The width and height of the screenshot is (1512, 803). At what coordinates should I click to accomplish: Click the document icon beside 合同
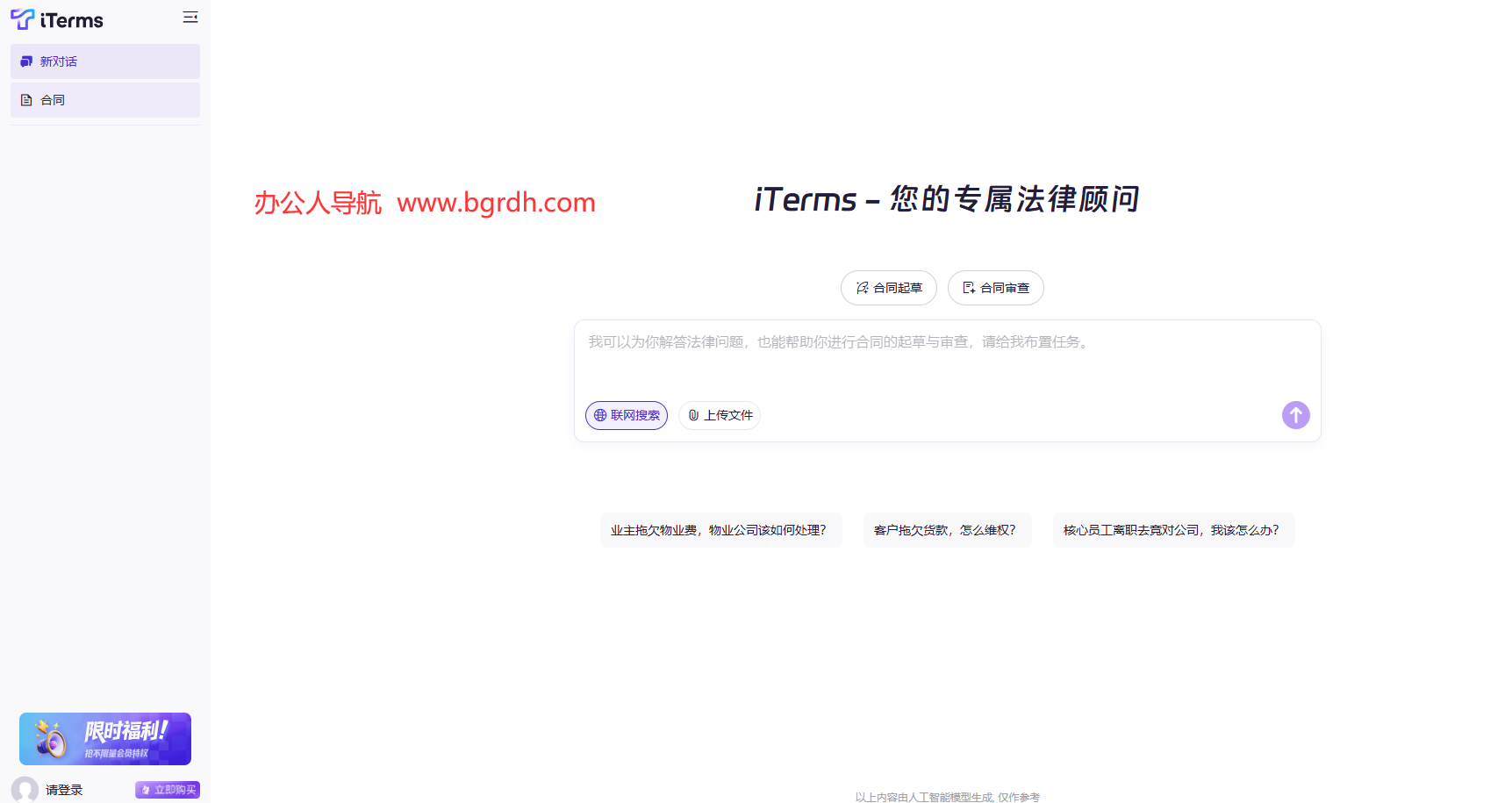click(25, 99)
